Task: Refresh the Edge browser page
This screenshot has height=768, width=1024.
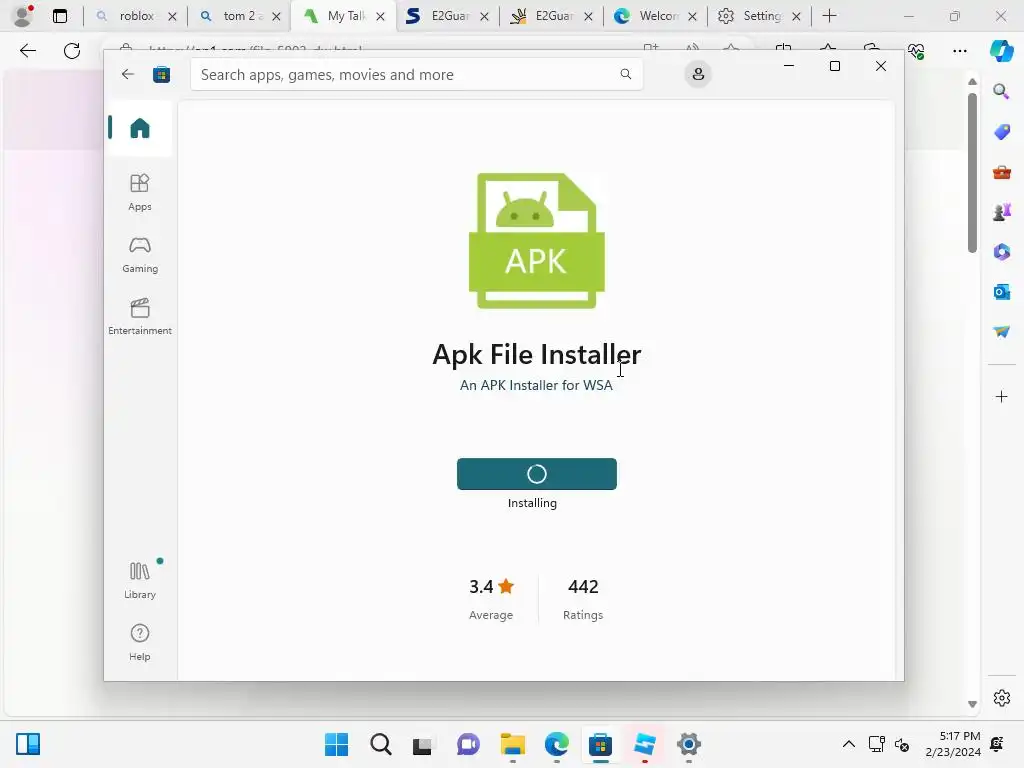Action: (x=72, y=51)
